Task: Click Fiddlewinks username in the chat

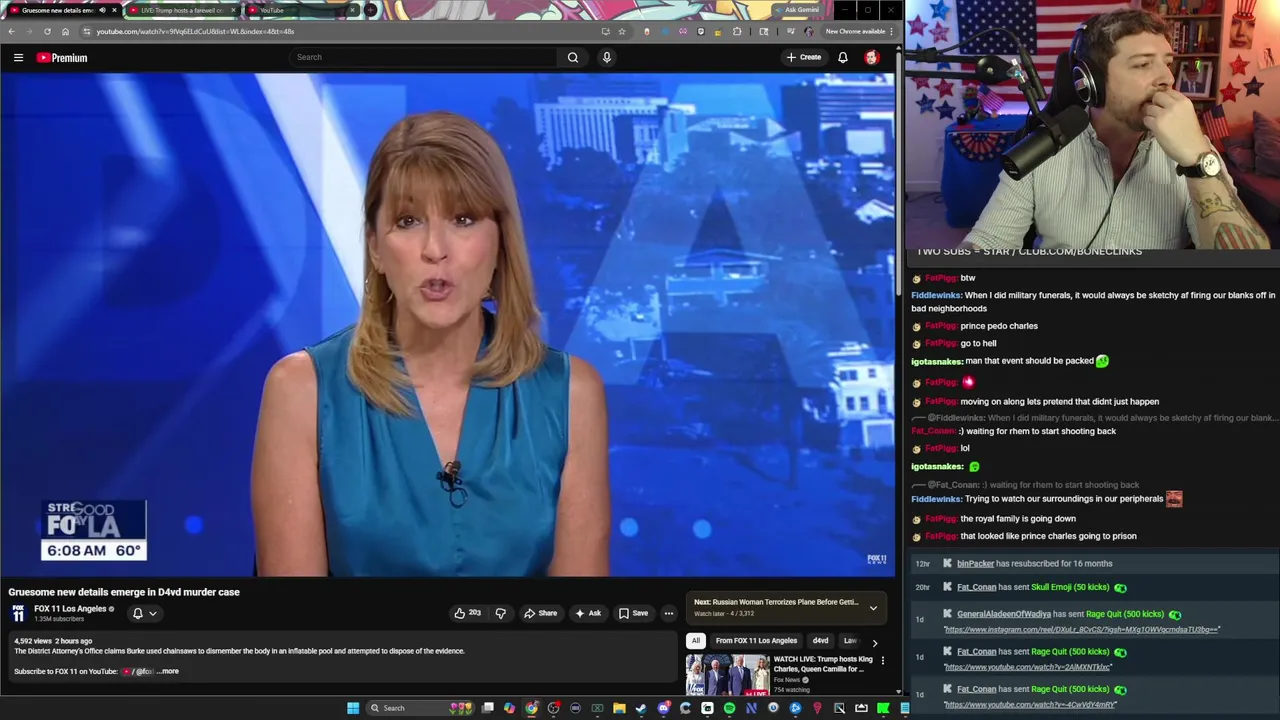Action: [x=936, y=295]
